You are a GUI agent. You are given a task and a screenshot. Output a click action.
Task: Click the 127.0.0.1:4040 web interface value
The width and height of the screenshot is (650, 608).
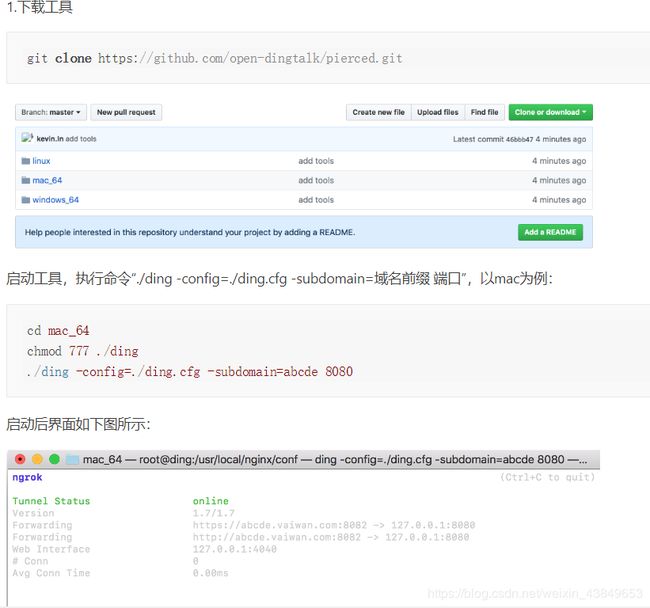(x=235, y=549)
